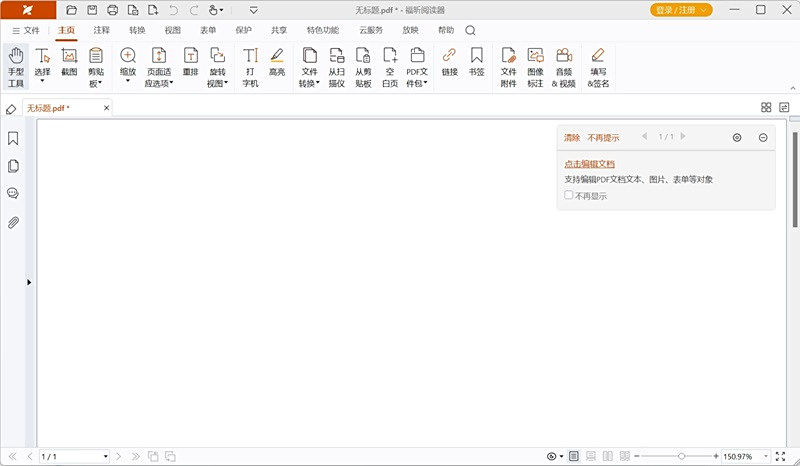Click the Snapshot (截图) tool icon

click(69, 62)
